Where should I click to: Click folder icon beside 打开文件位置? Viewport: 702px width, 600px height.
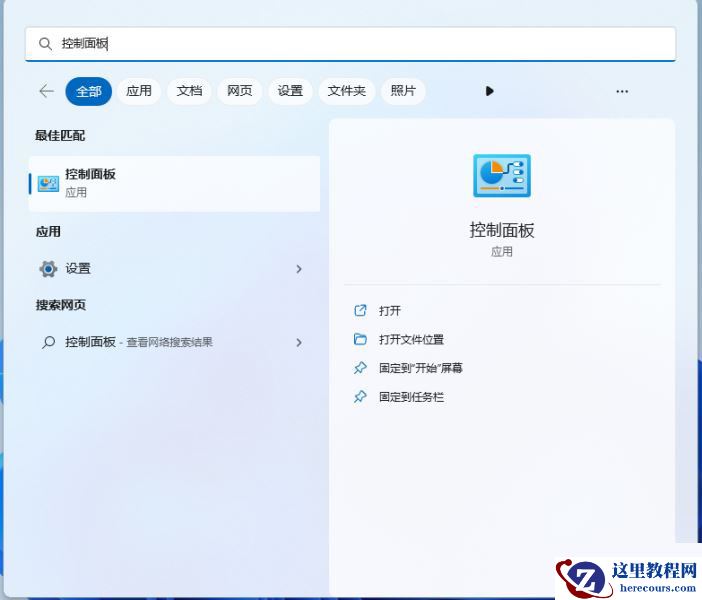click(360, 339)
